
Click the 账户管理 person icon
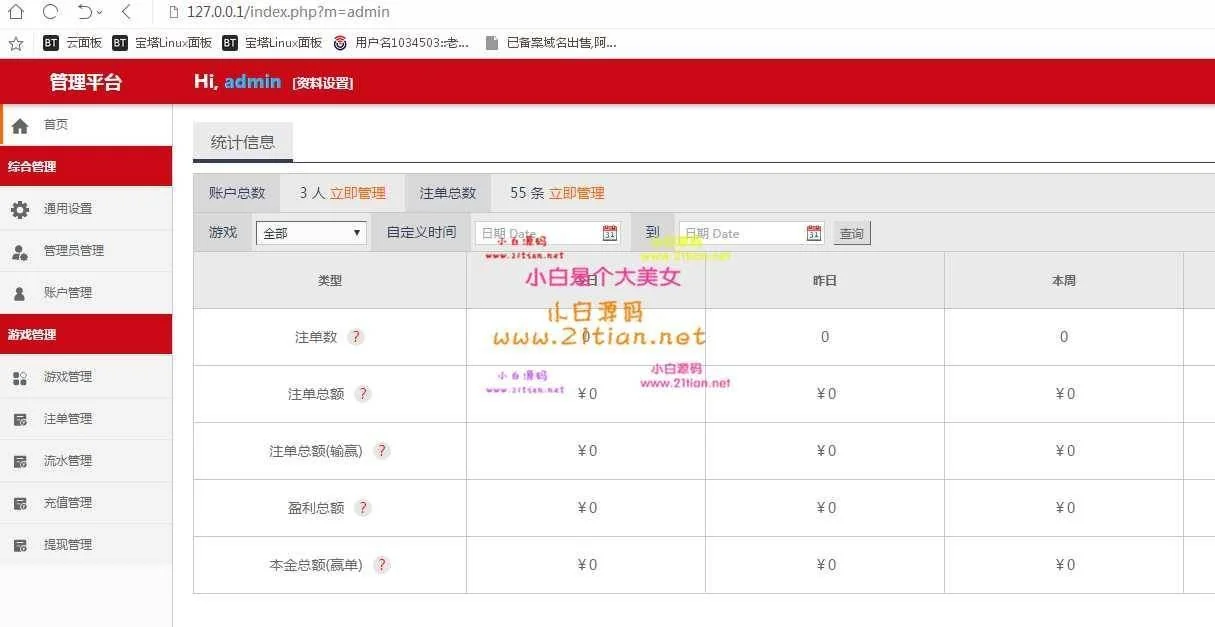pos(20,294)
